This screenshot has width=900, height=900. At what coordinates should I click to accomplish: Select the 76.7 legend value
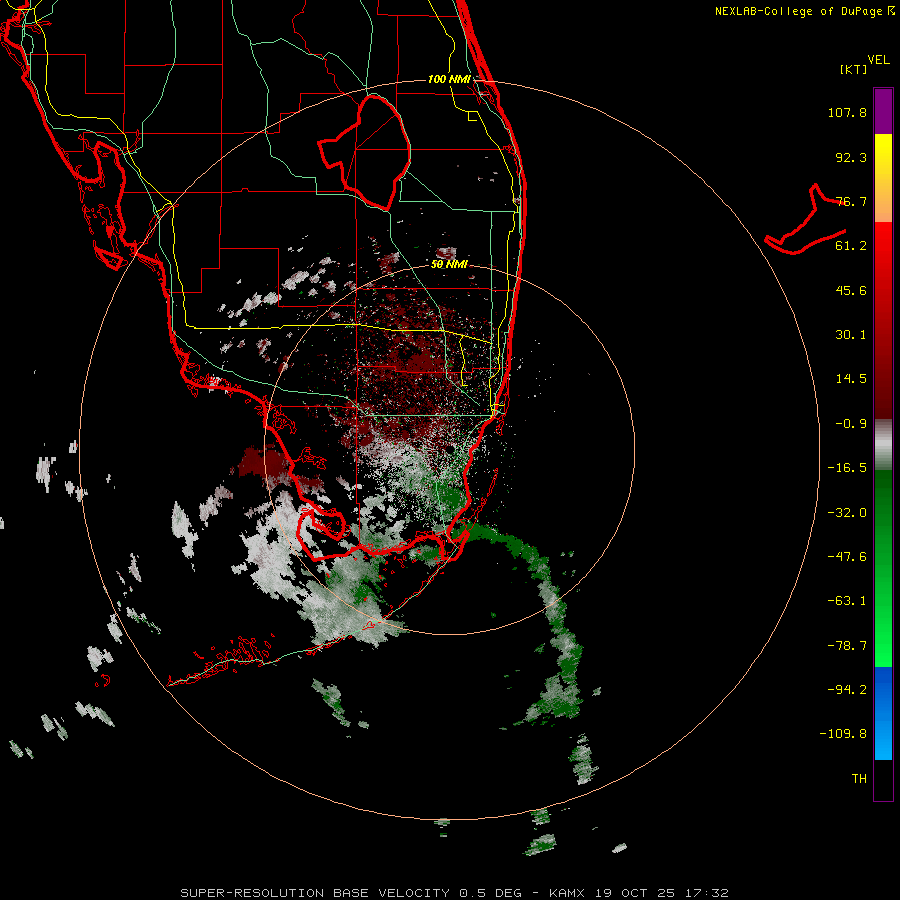coord(851,201)
